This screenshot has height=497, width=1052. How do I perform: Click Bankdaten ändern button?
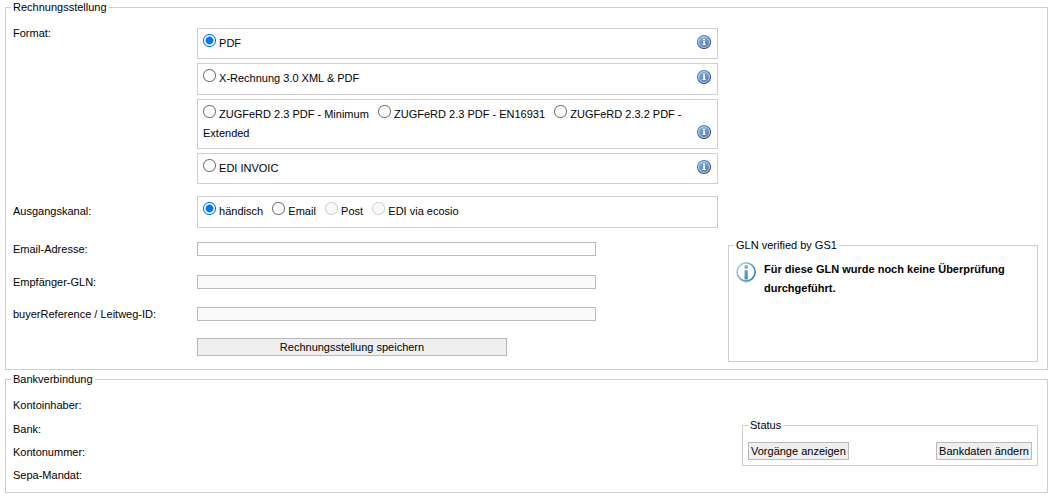point(984,451)
